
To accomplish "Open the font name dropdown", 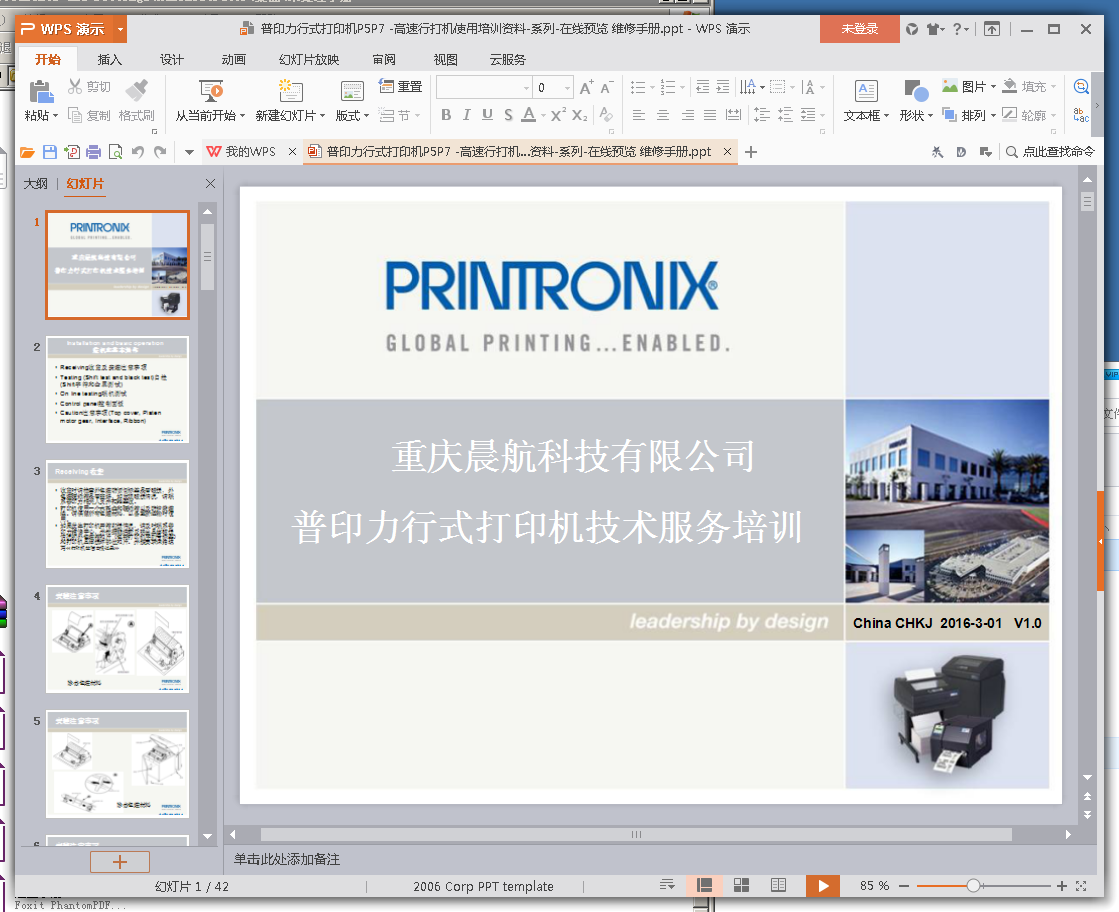I will point(527,88).
